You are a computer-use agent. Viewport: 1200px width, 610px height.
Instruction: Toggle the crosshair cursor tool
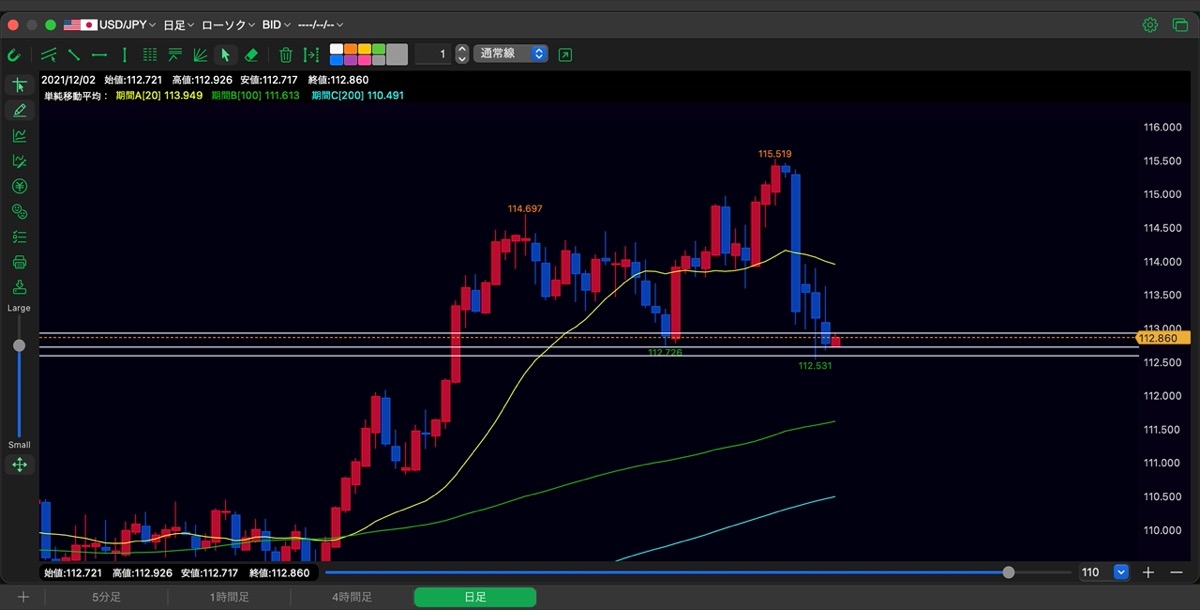coord(19,85)
